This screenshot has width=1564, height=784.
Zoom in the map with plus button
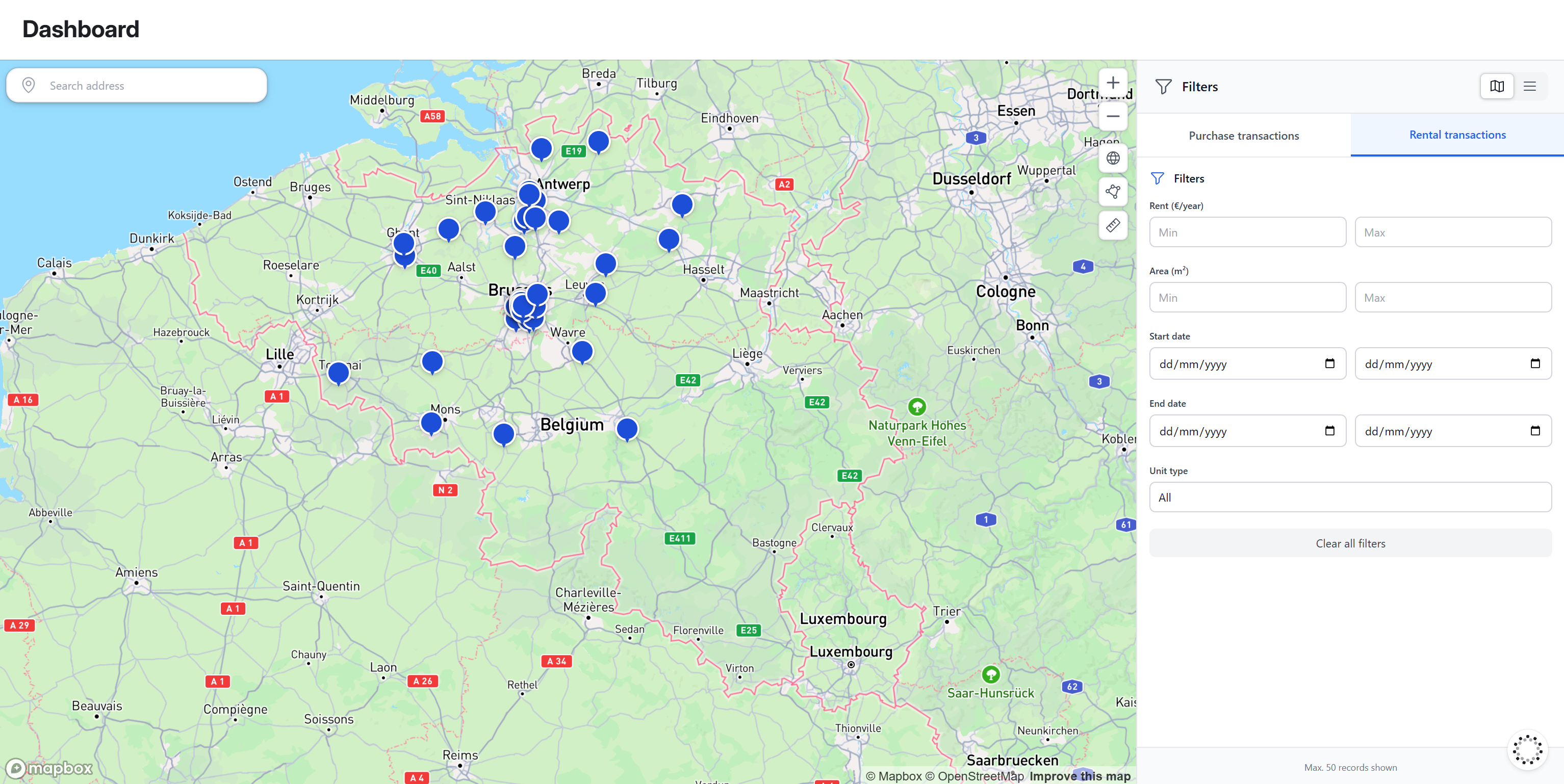coord(1112,83)
